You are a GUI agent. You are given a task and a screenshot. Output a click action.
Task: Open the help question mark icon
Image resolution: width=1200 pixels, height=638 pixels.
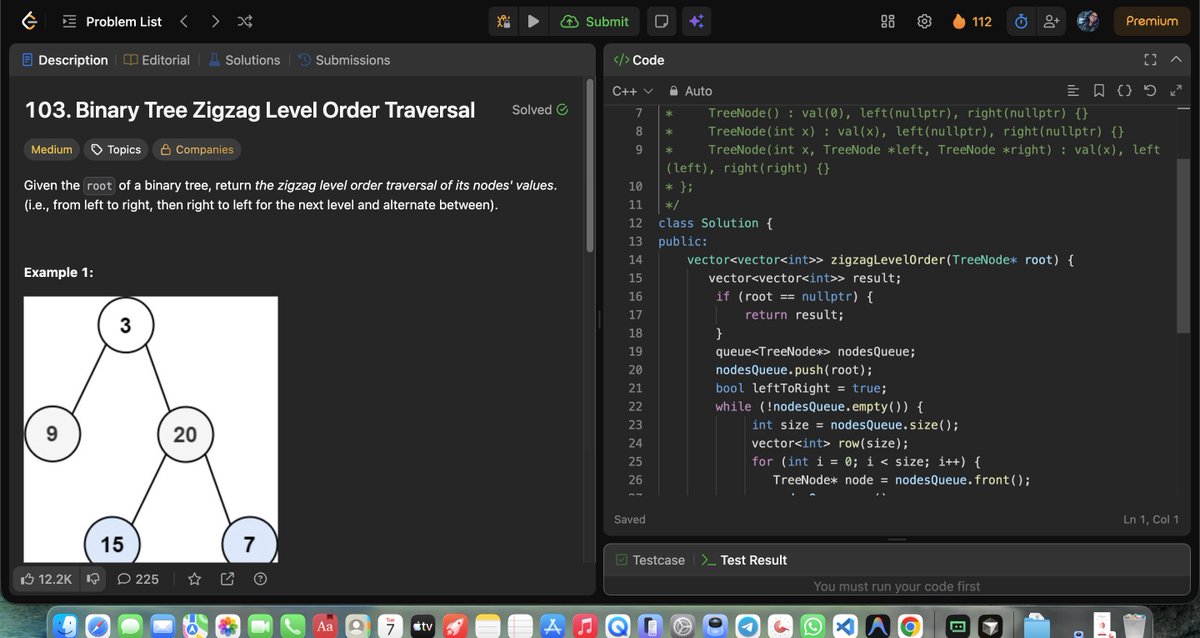click(260, 579)
